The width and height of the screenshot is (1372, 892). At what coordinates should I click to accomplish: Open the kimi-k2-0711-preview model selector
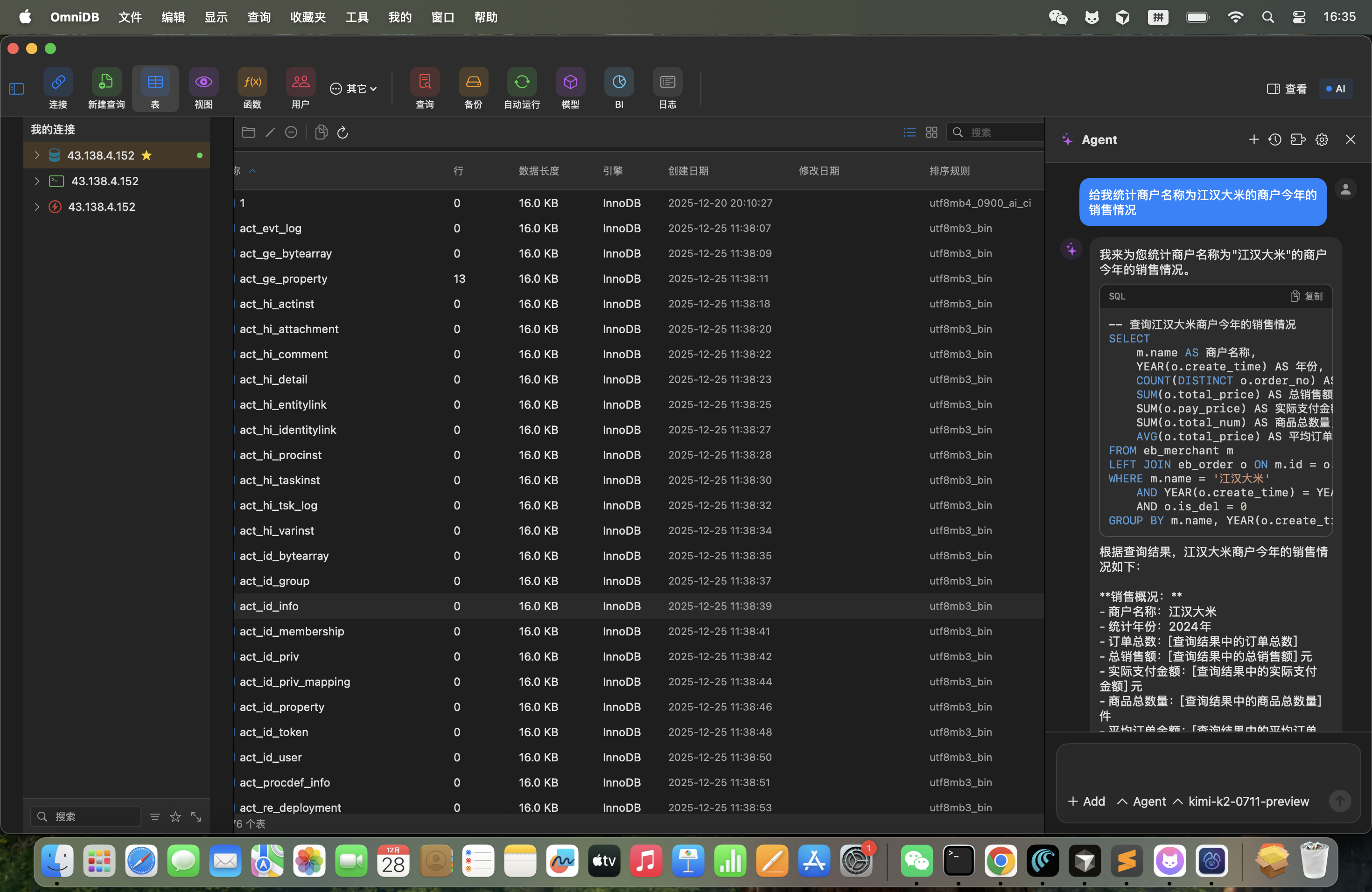point(1248,801)
